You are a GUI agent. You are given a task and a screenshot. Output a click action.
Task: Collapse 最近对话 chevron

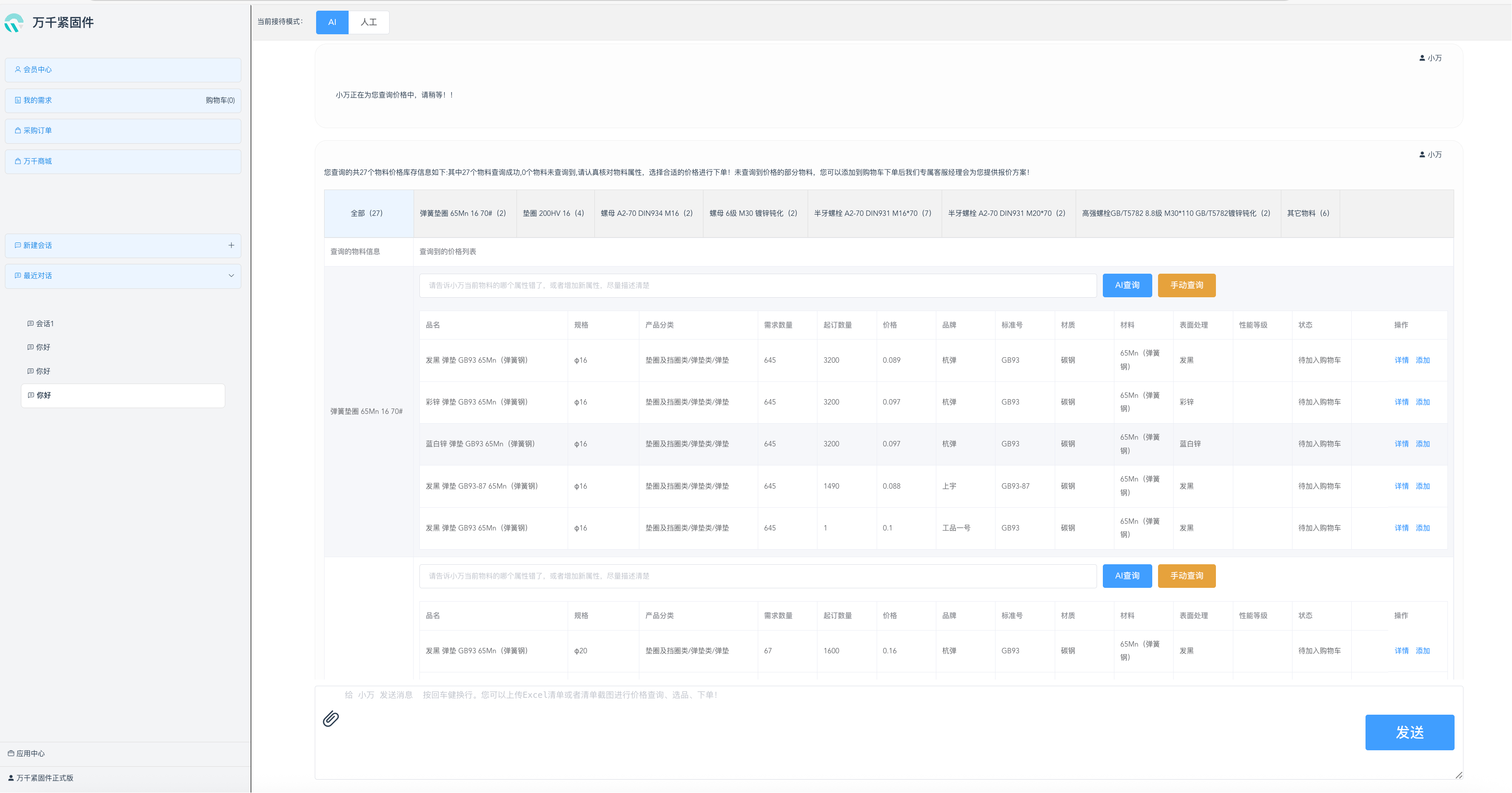(231, 275)
